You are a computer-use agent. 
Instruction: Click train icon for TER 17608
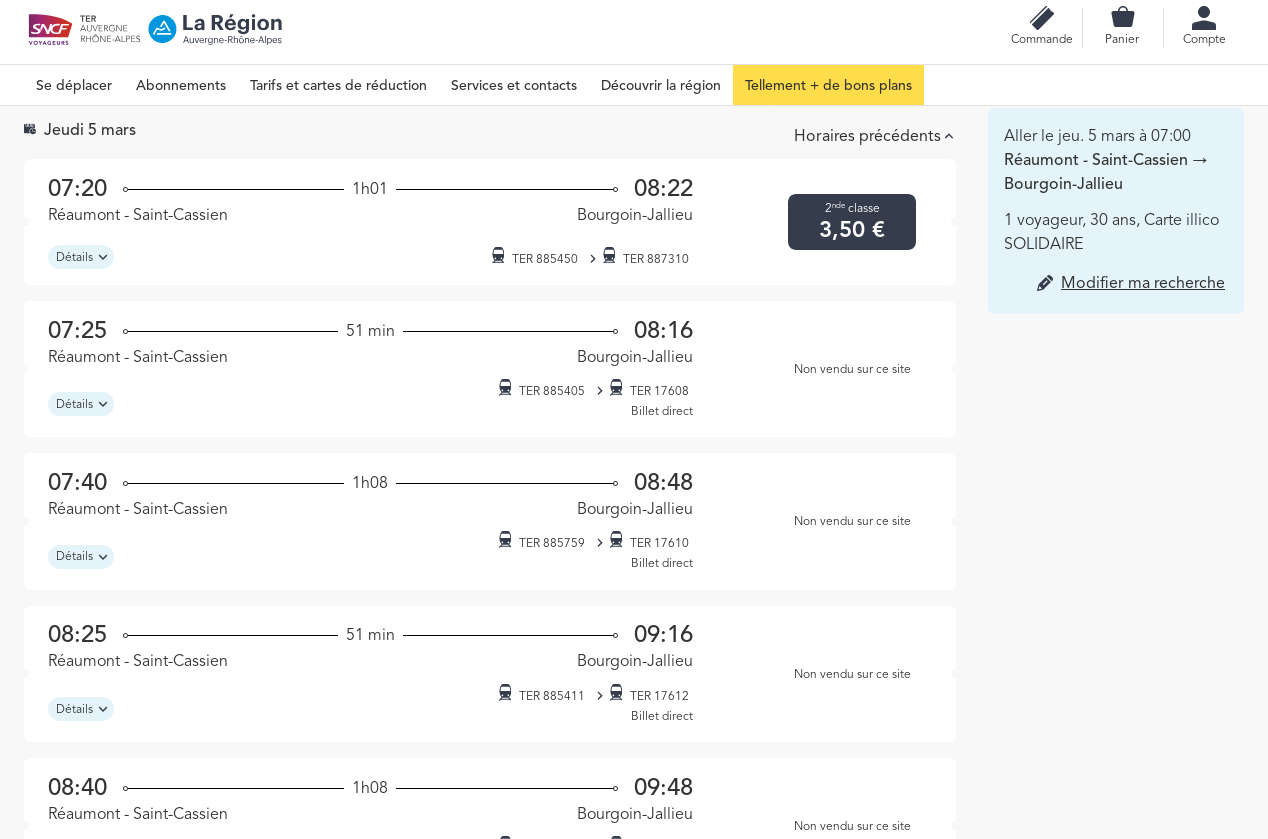click(x=616, y=387)
